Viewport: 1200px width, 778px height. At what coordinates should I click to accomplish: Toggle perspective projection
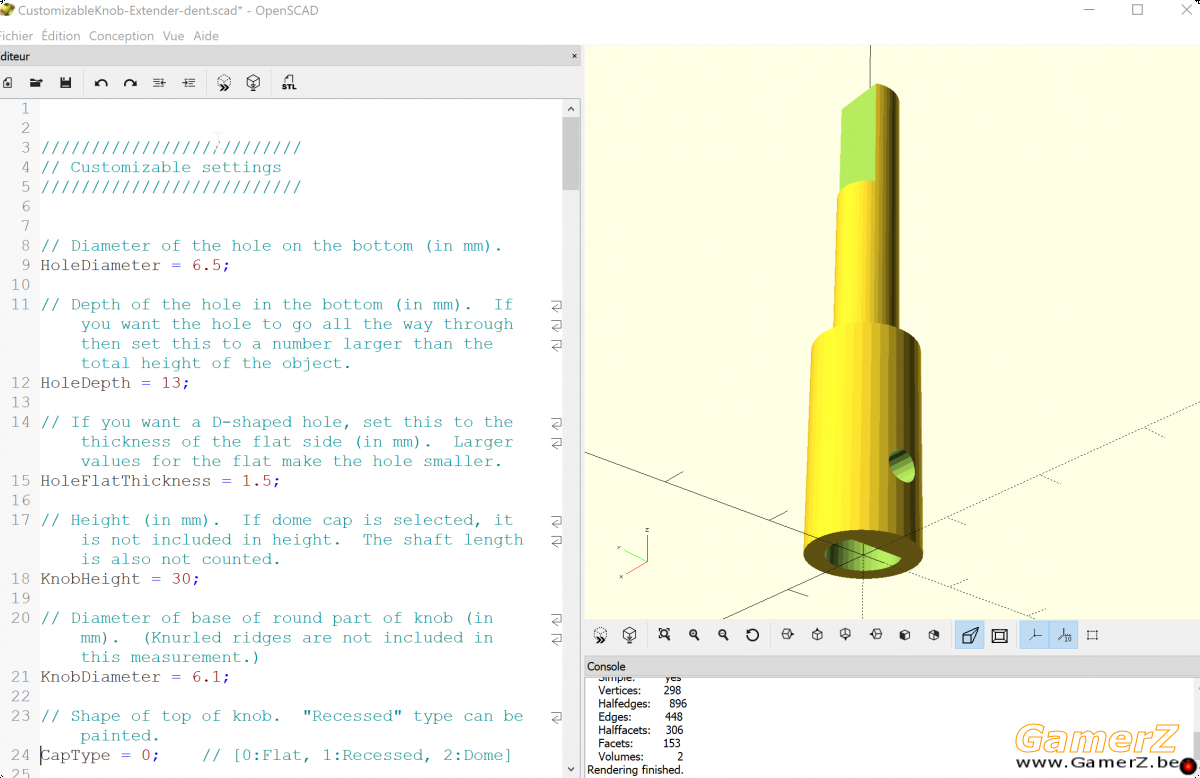[x=969, y=635]
